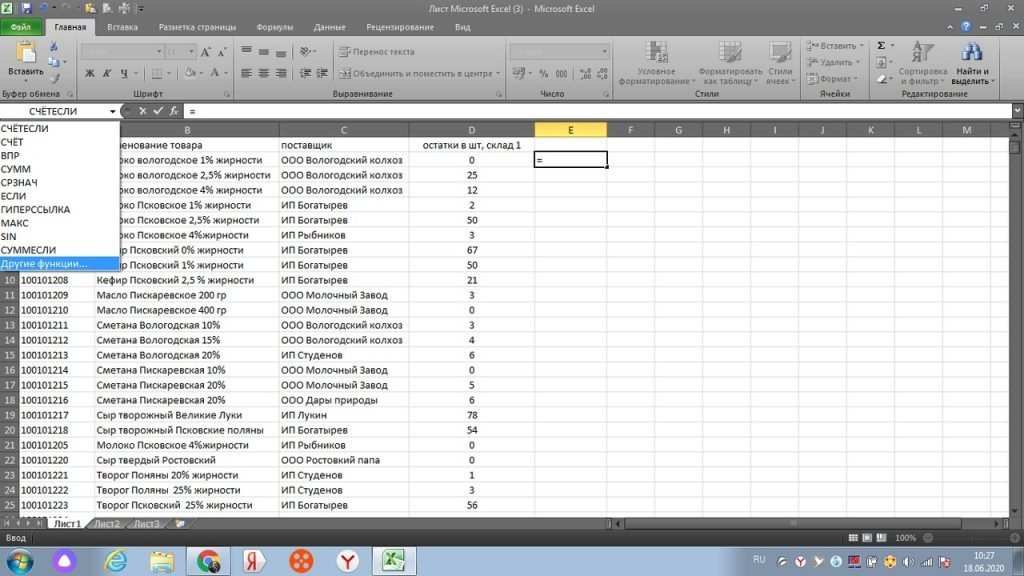Select the Bold (Ж) formatting icon
This screenshot has height=576, width=1024.
pyautogui.click(x=92, y=73)
